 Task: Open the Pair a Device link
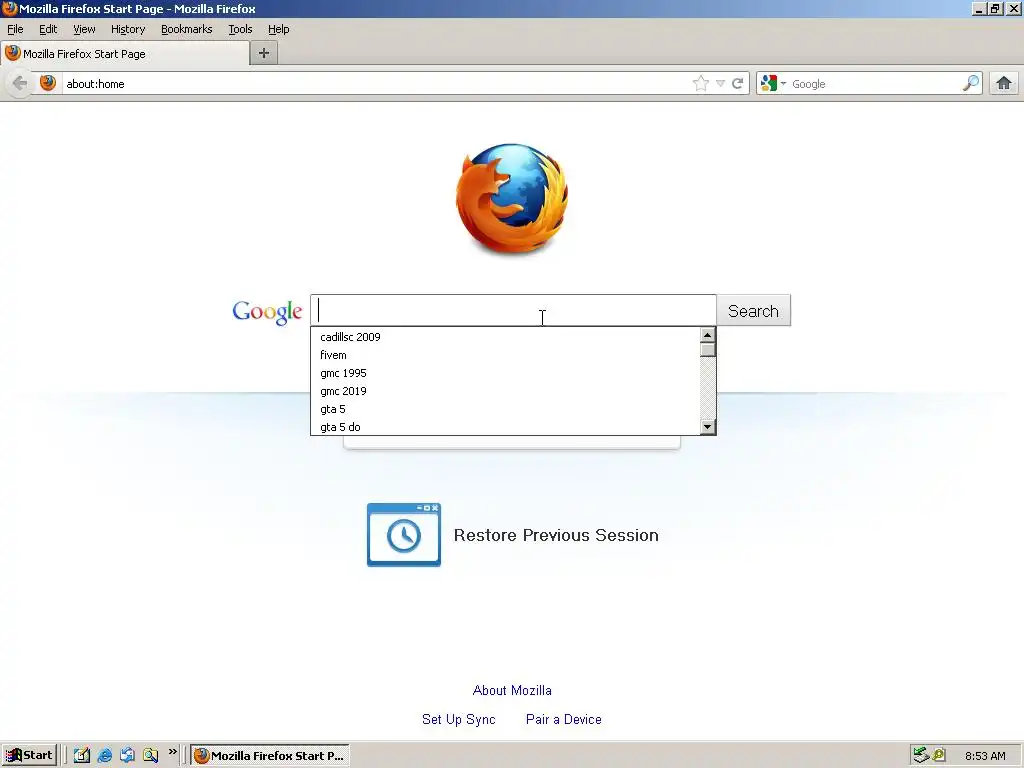pyautogui.click(x=564, y=719)
